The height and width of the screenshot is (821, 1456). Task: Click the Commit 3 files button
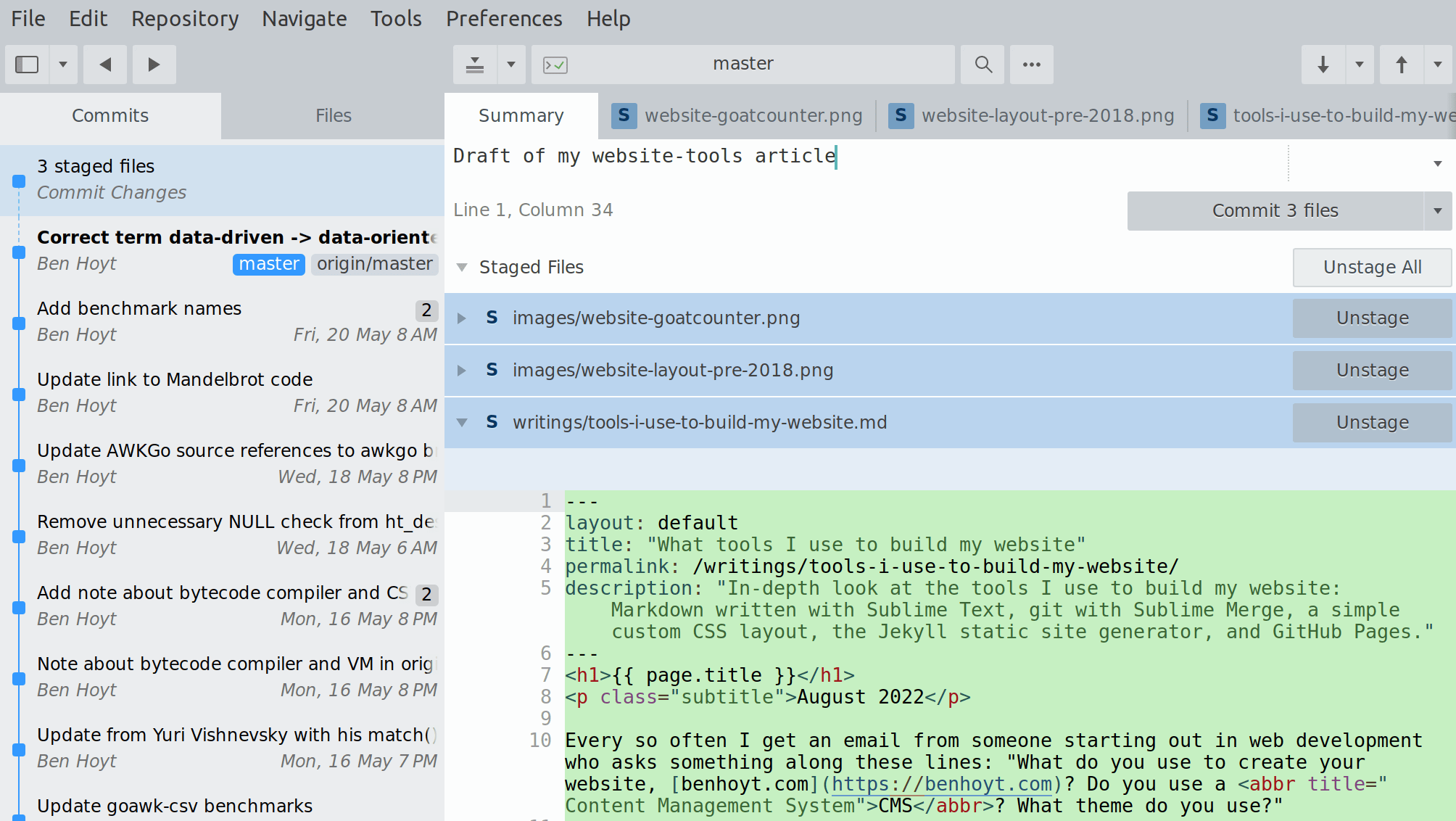click(1275, 211)
